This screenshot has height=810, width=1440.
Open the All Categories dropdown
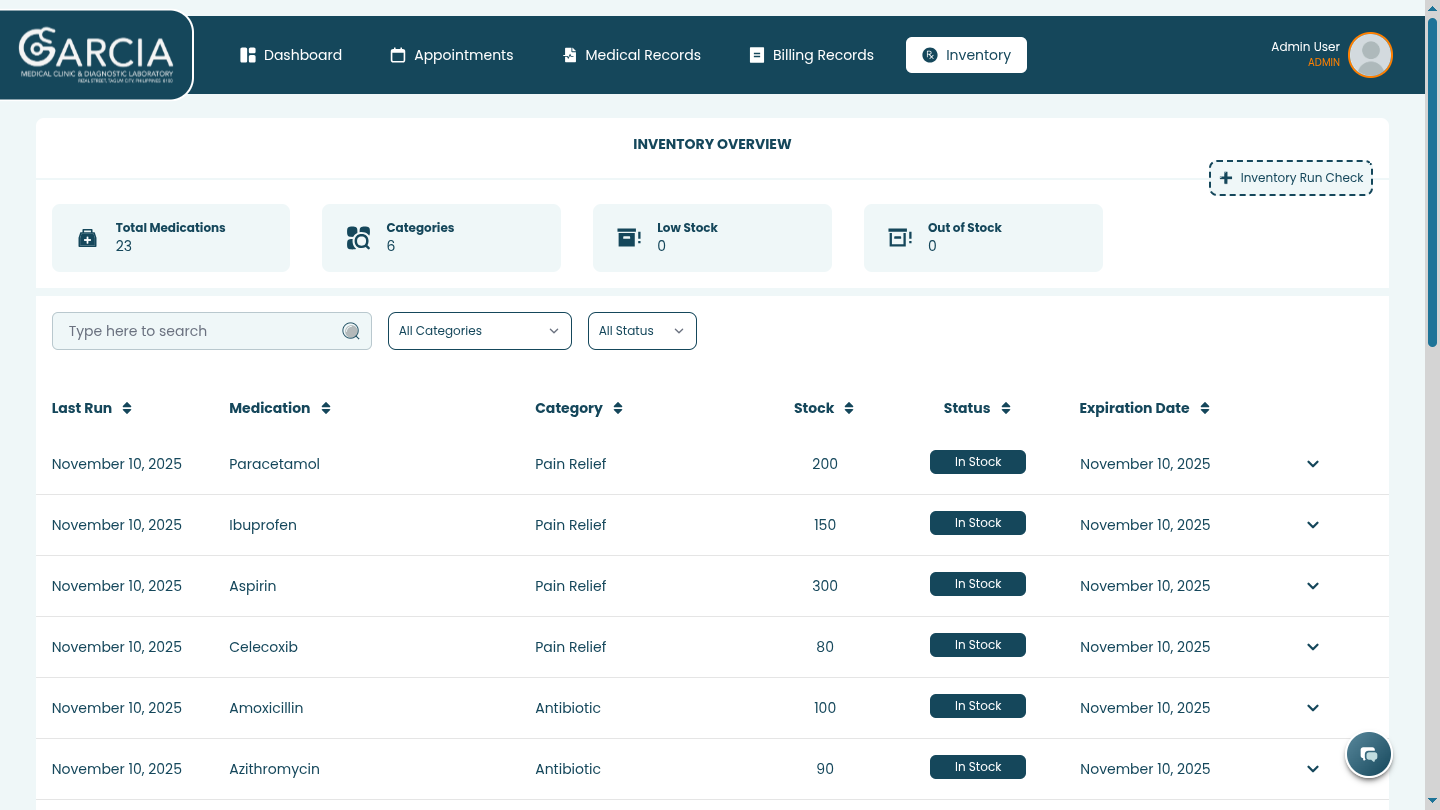(479, 331)
